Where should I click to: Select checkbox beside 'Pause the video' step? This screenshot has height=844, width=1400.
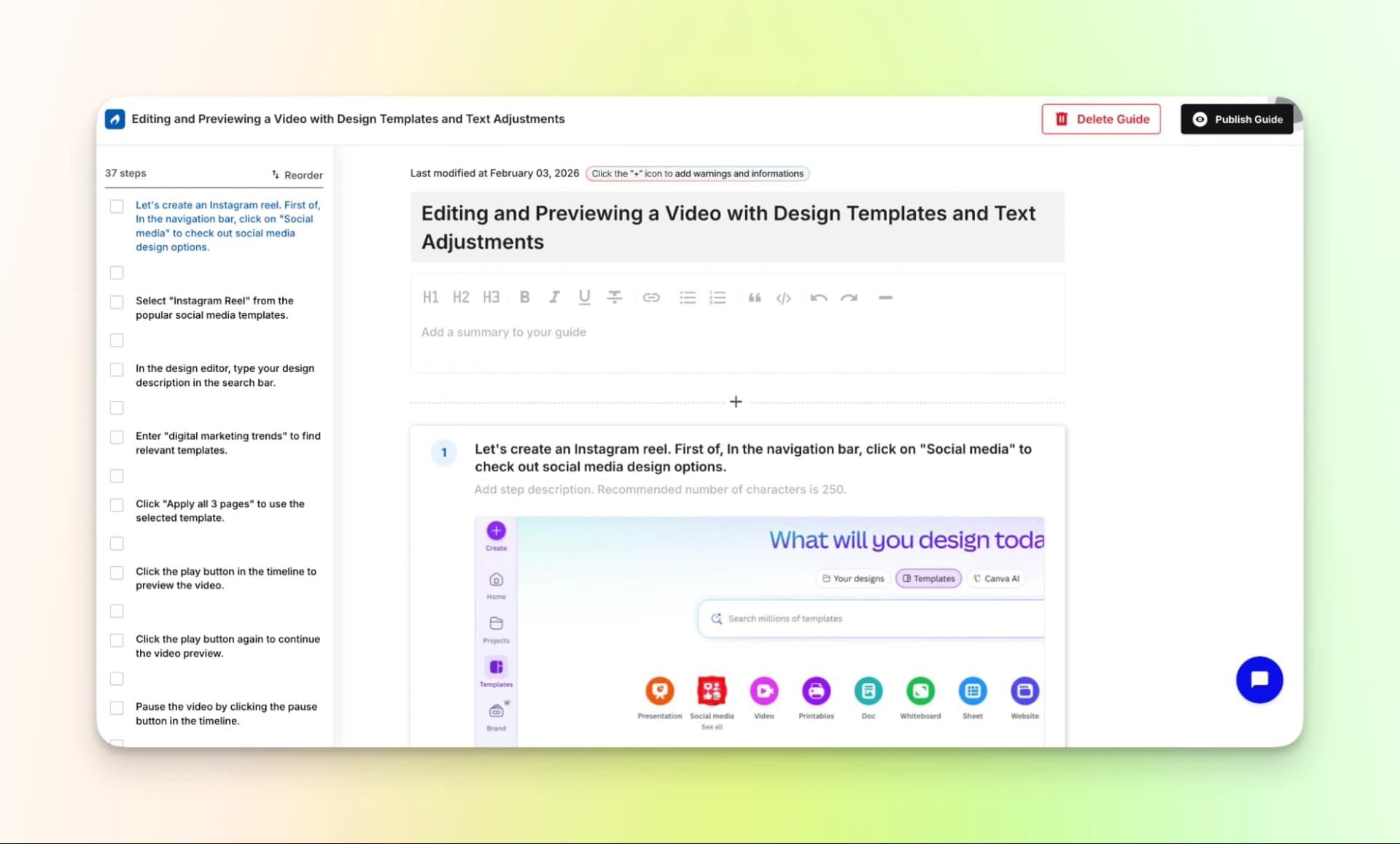pos(117,708)
